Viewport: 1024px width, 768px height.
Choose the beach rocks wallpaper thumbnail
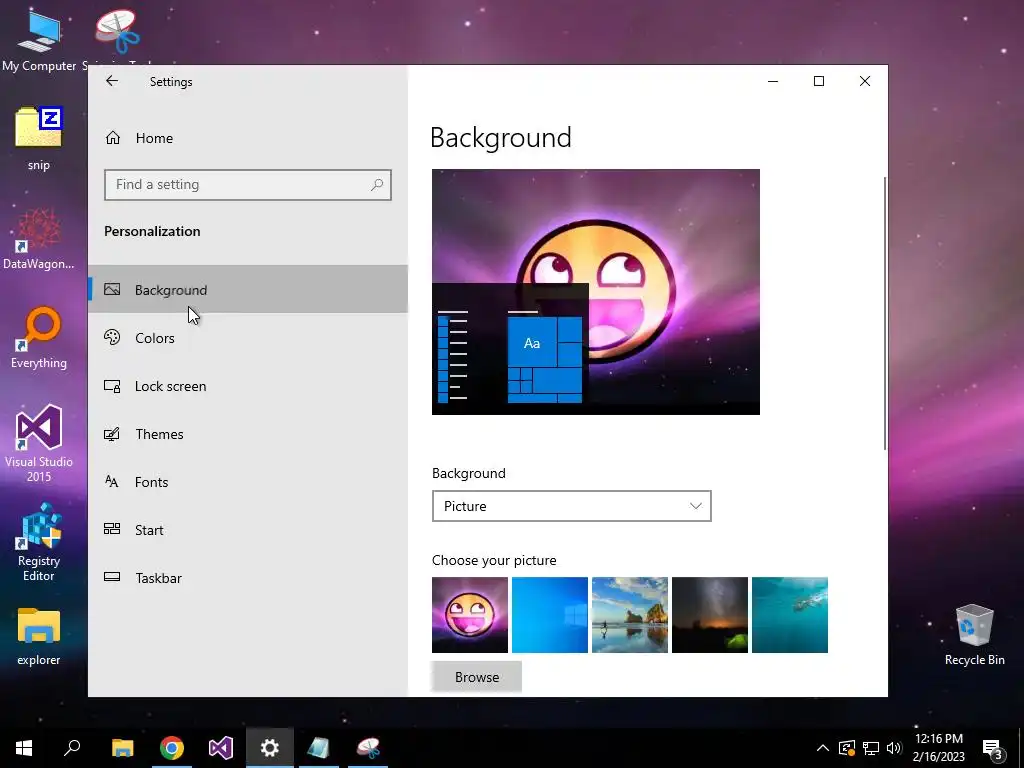pos(630,615)
